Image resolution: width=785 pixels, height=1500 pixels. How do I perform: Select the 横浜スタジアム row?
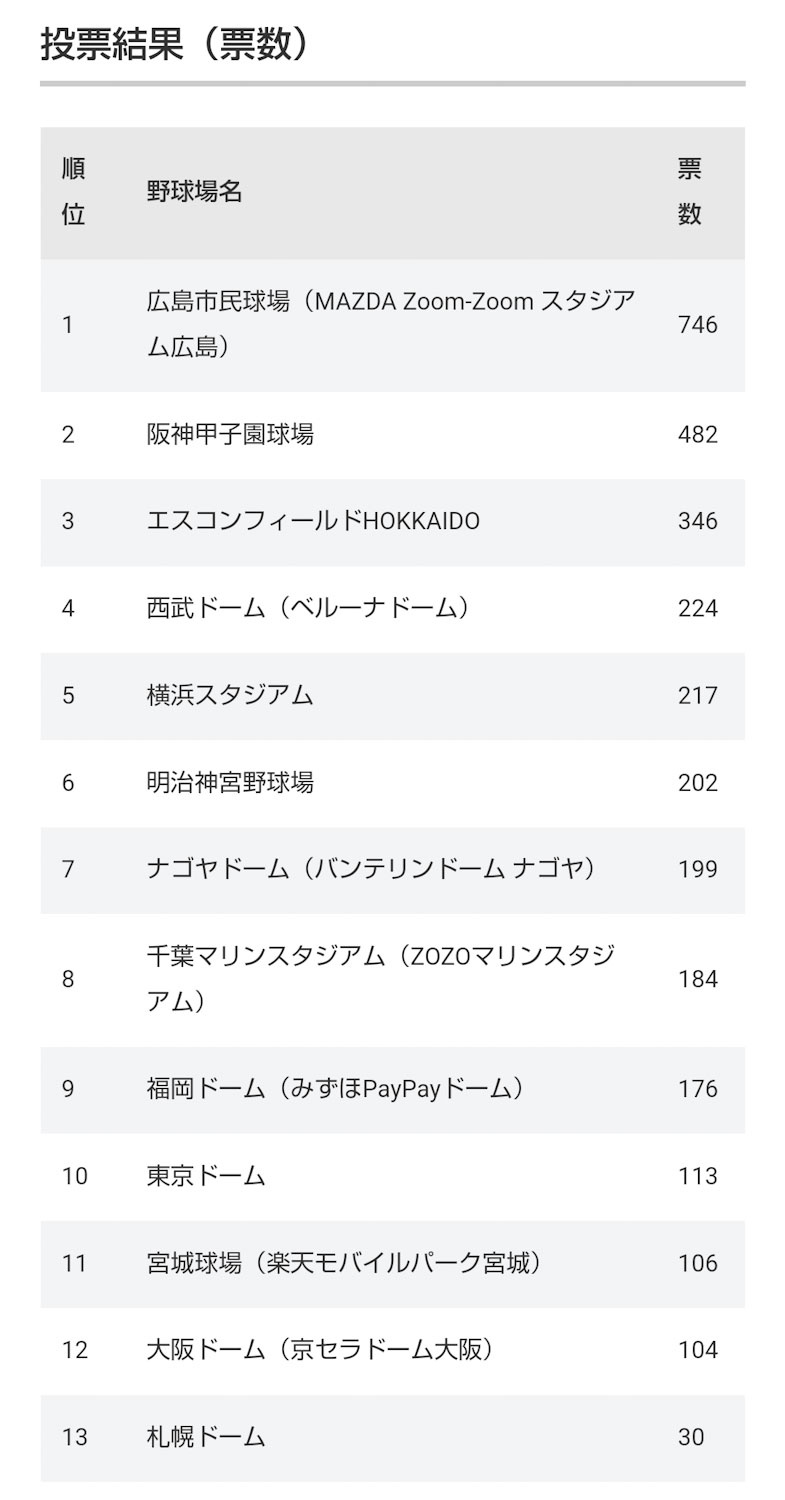point(230,695)
